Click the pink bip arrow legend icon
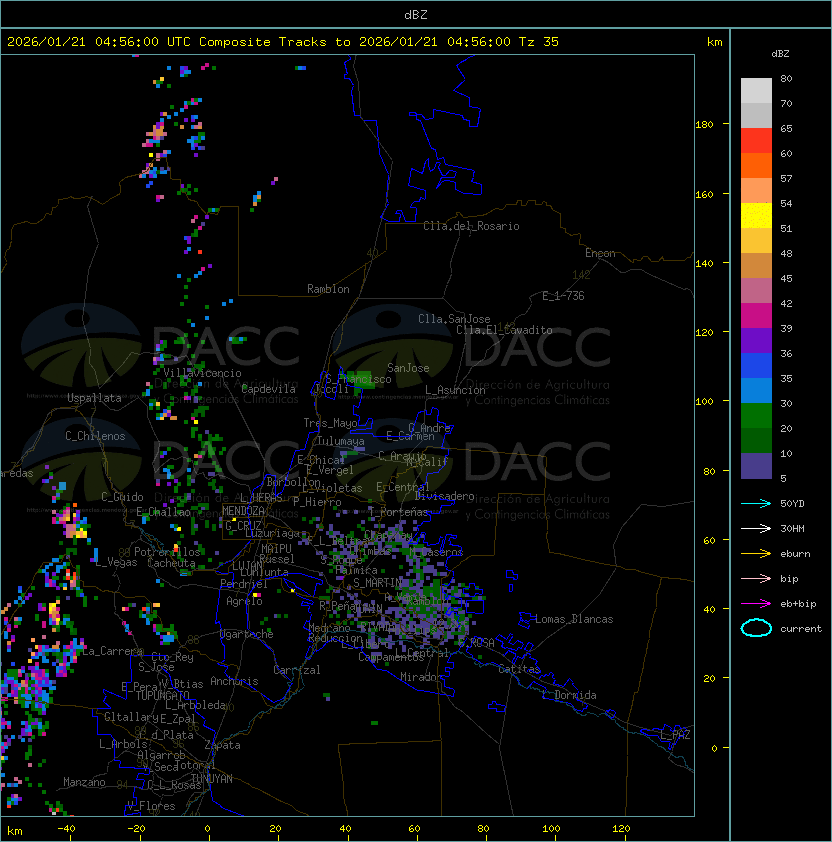Image resolution: width=832 pixels, height=842 pixels. point(756,578)
